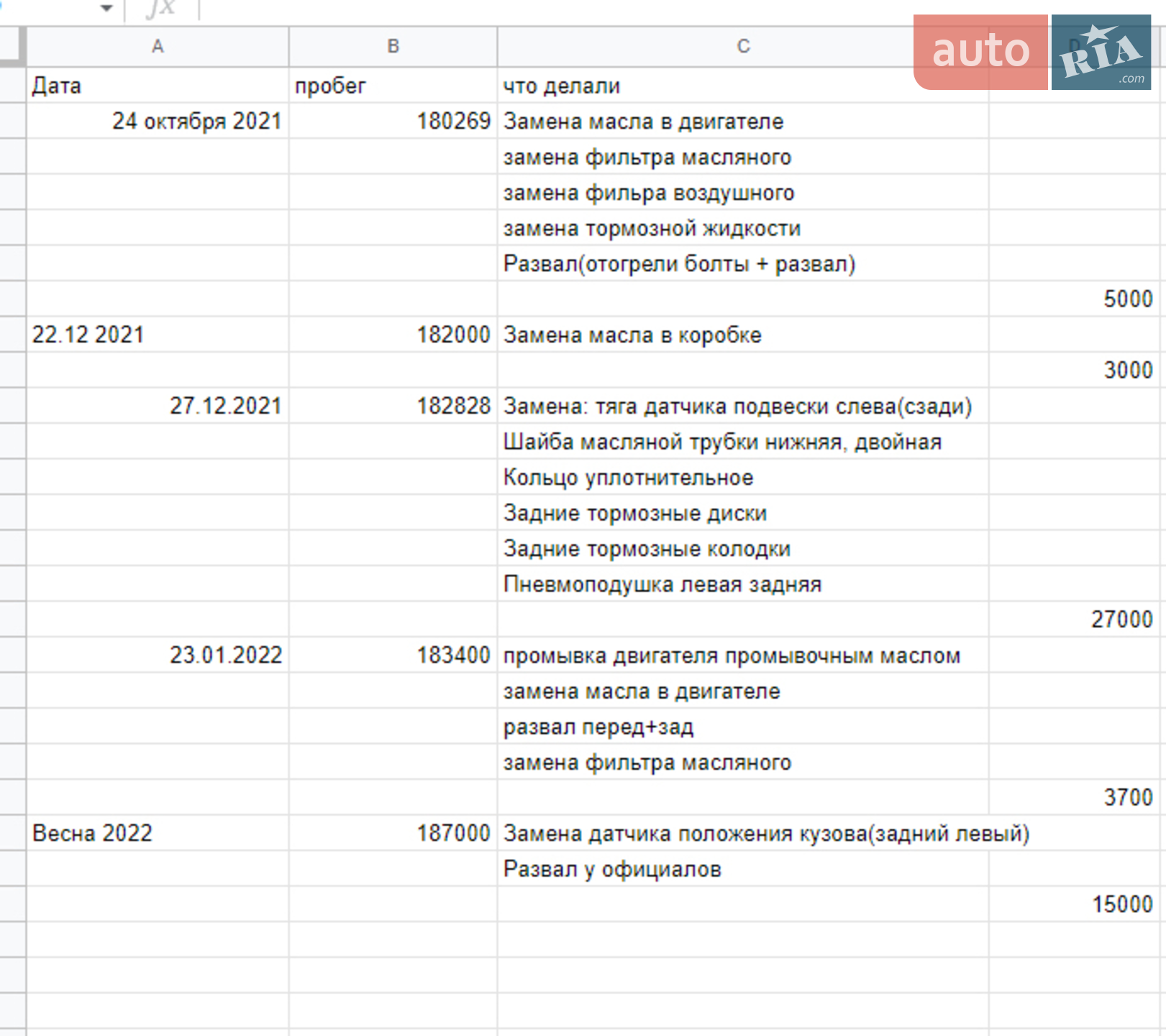Viewport: 1166px width, 1036px height.
Task: Click 'Кольцо уплотнительное' cell
Action: tap(743, 477)
